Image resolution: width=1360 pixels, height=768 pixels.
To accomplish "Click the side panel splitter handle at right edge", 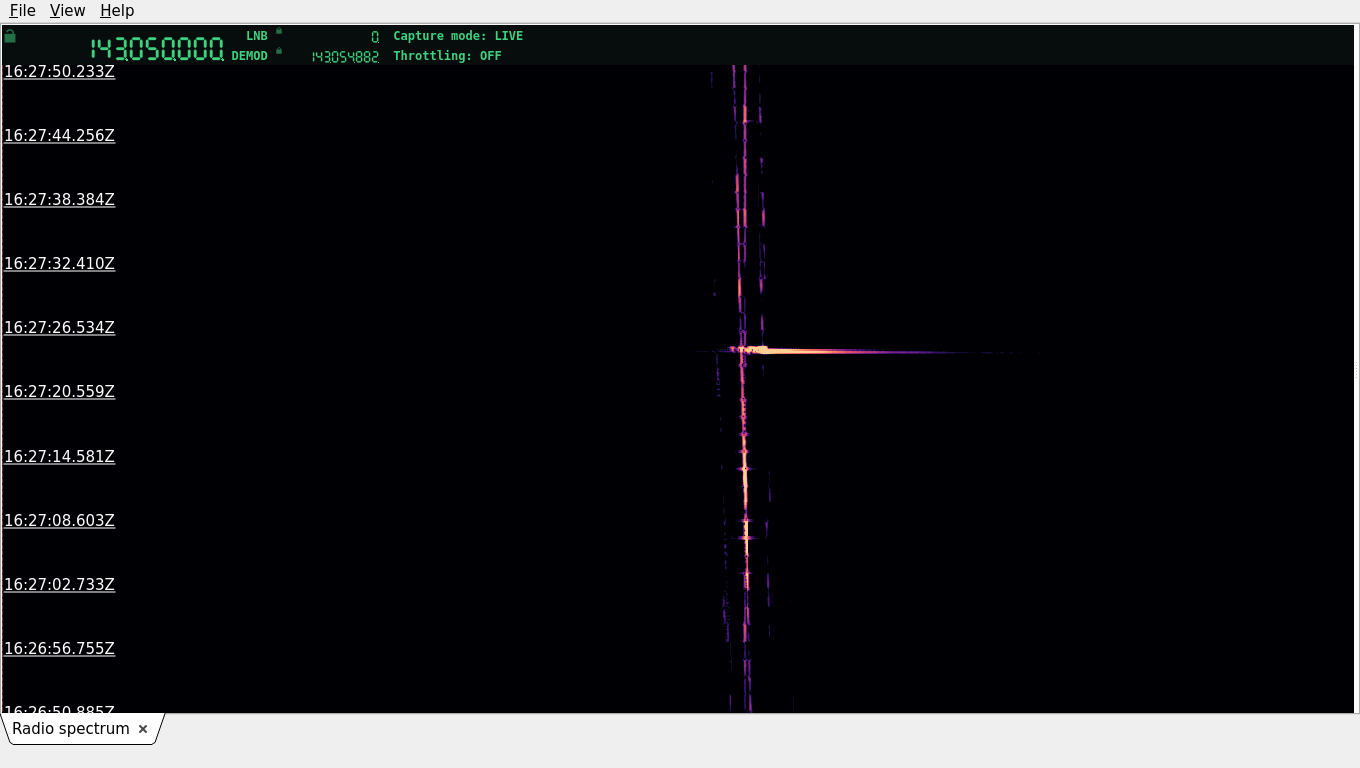I will [1356, 369].
